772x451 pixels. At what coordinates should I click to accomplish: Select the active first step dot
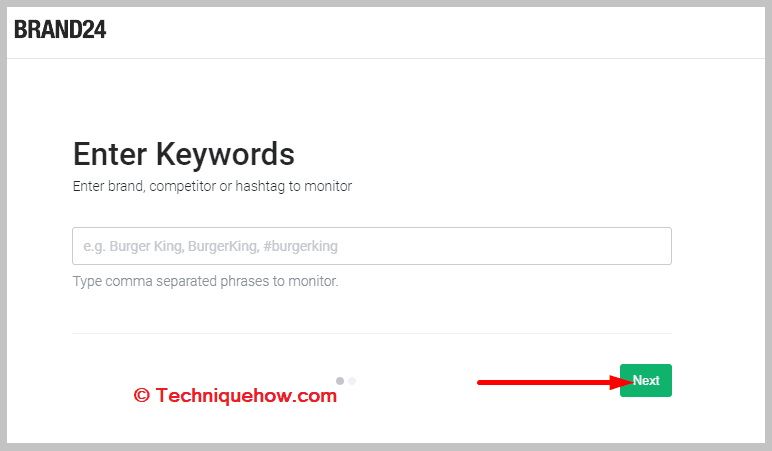click(340, 381)
